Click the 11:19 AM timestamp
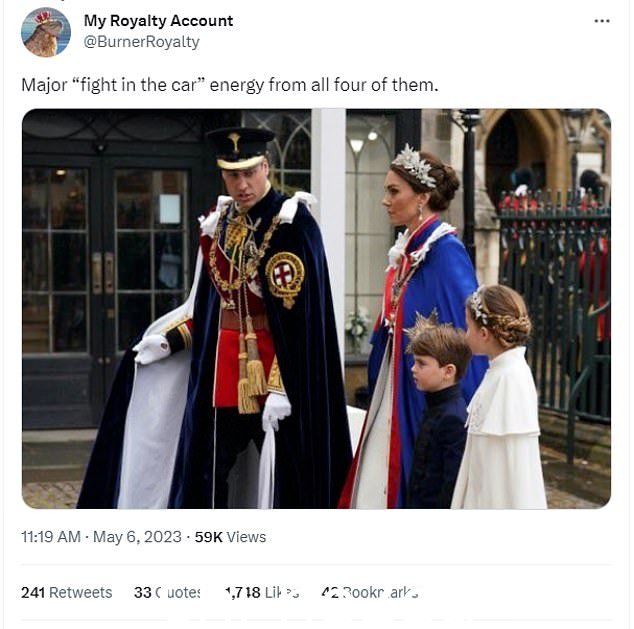 [51, 537]
